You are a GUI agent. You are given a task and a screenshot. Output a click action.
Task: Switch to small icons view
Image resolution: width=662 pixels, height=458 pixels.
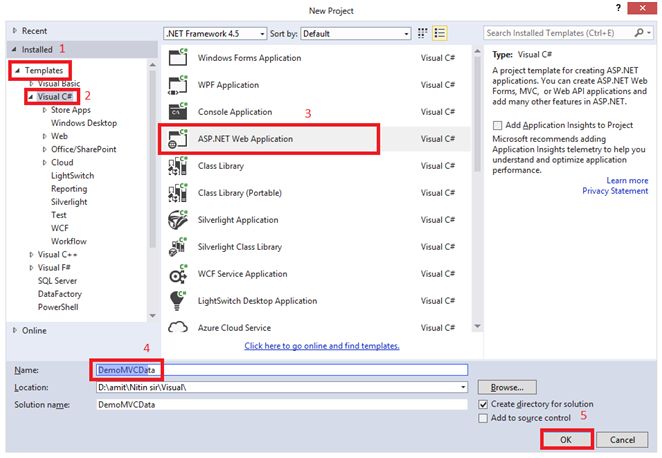tap(422, 33)
